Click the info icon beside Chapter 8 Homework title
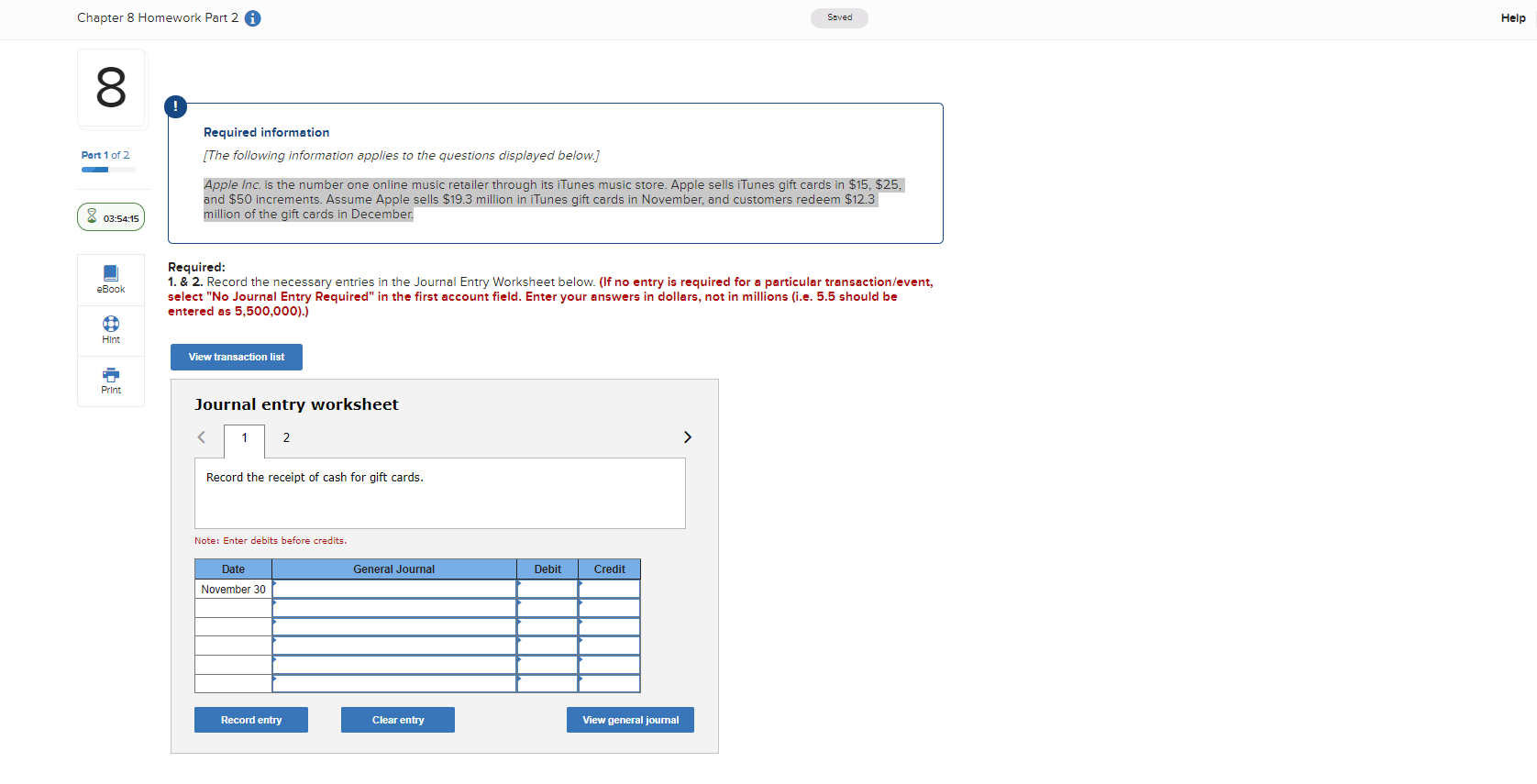The image size is (1537, 784). (253, 18)
